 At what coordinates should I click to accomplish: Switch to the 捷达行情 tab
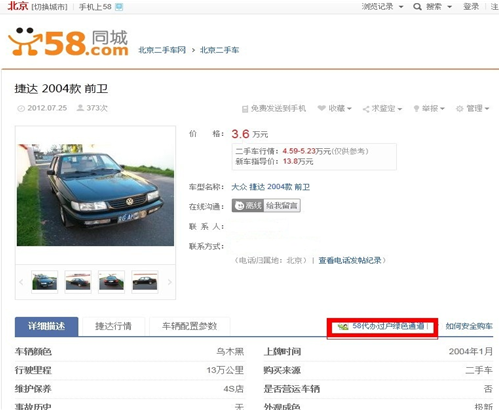point(113,326)
